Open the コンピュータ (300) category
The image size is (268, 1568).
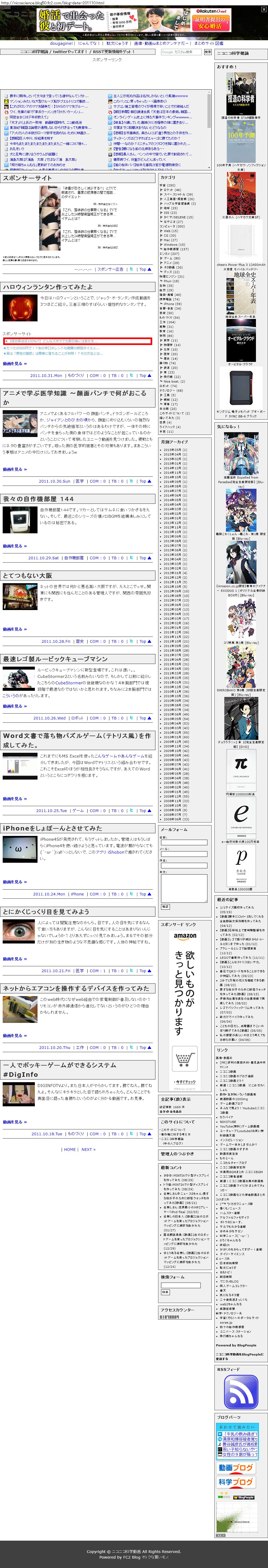coord(173,226)
